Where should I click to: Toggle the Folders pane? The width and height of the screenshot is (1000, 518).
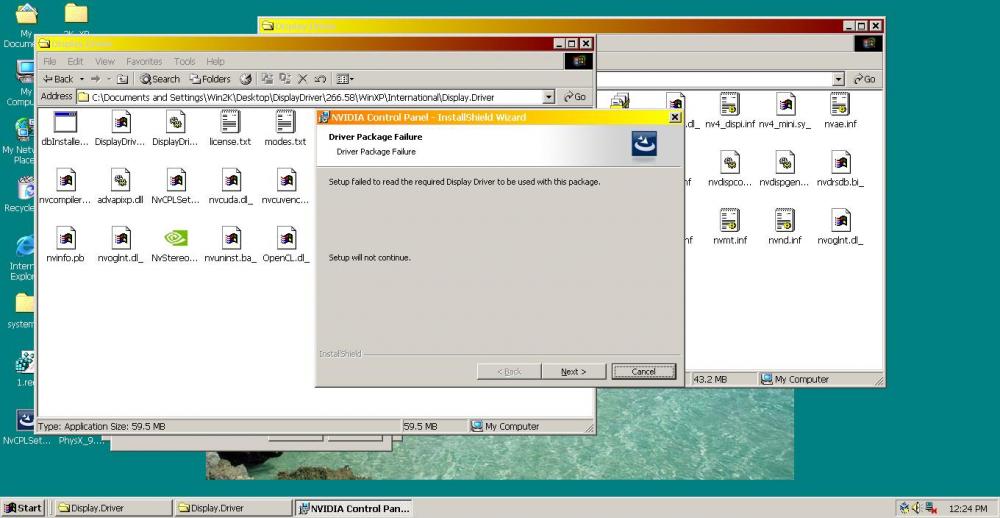click(x=210, y=79)
